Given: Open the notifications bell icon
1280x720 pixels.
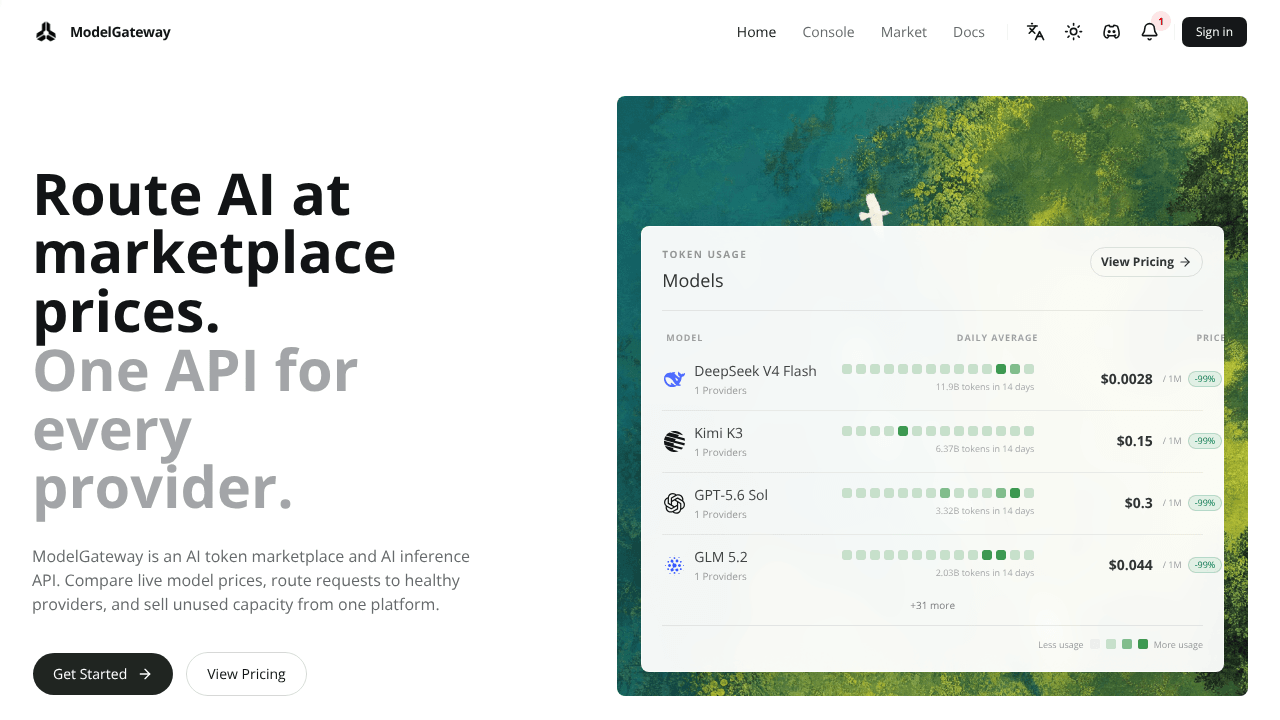Looking at the screenshot, I should [x=1150, y=32].
